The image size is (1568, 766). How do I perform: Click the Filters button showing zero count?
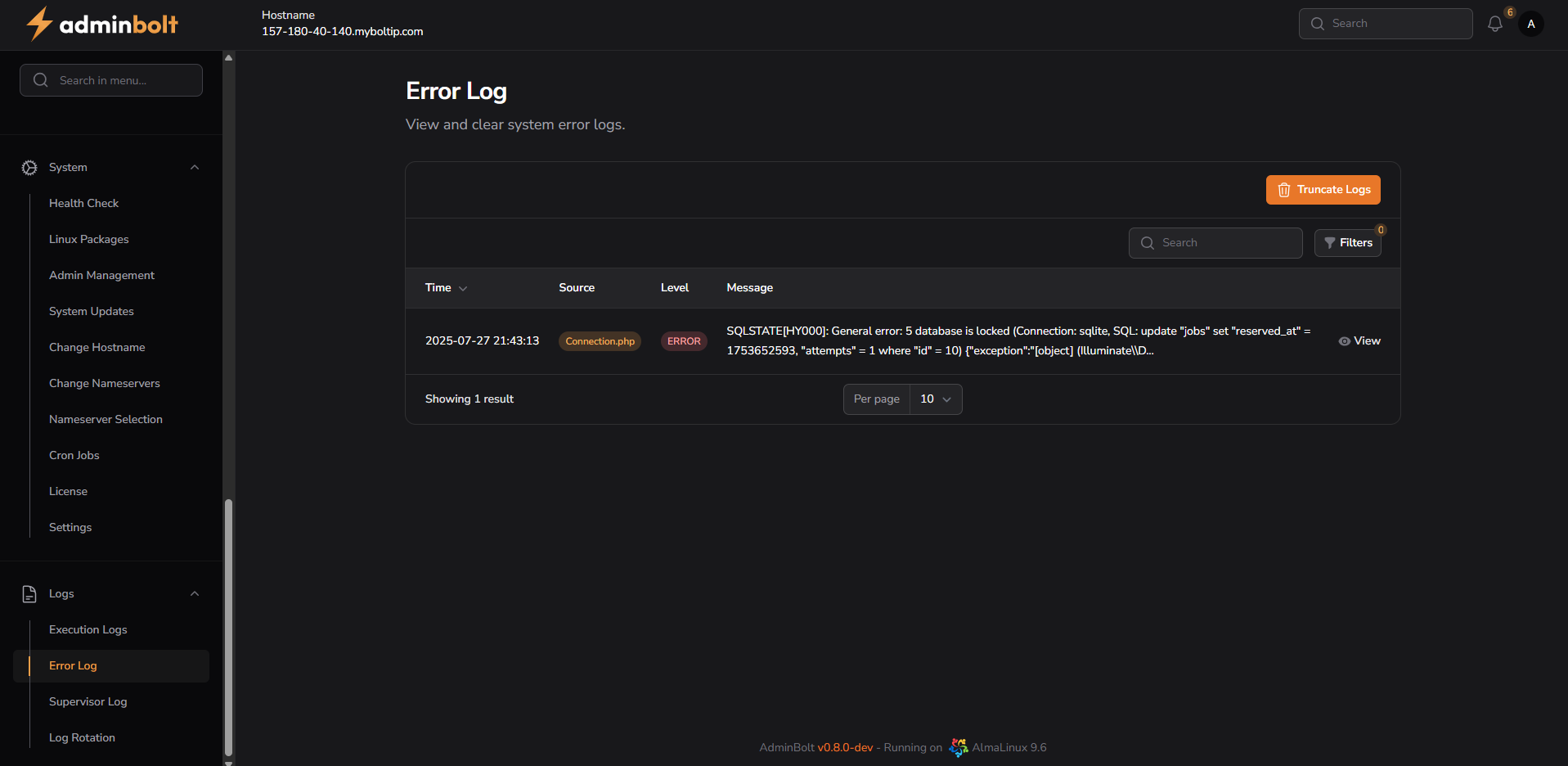click(1348, 242)
